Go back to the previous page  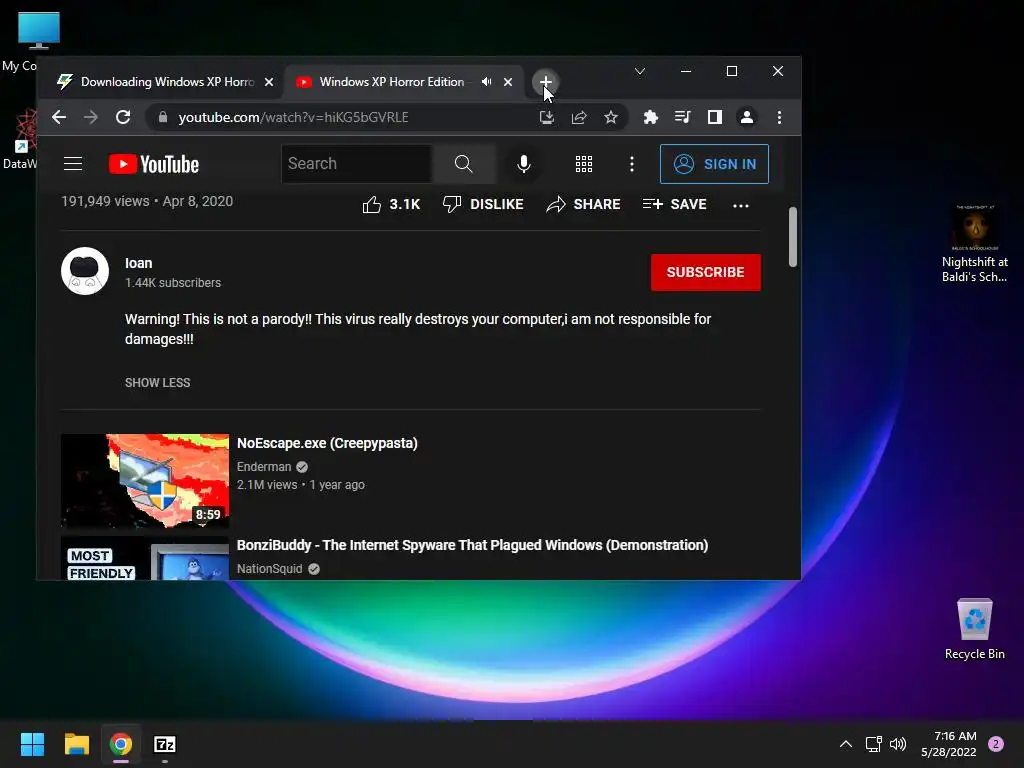click(x=59, y=118)
